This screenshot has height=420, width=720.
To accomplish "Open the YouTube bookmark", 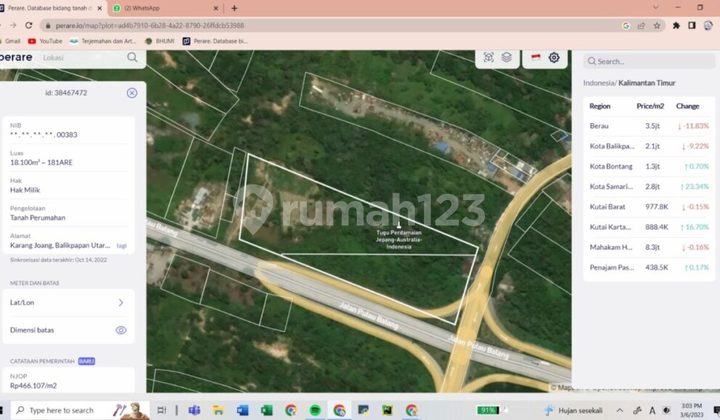I will point(45,41).
